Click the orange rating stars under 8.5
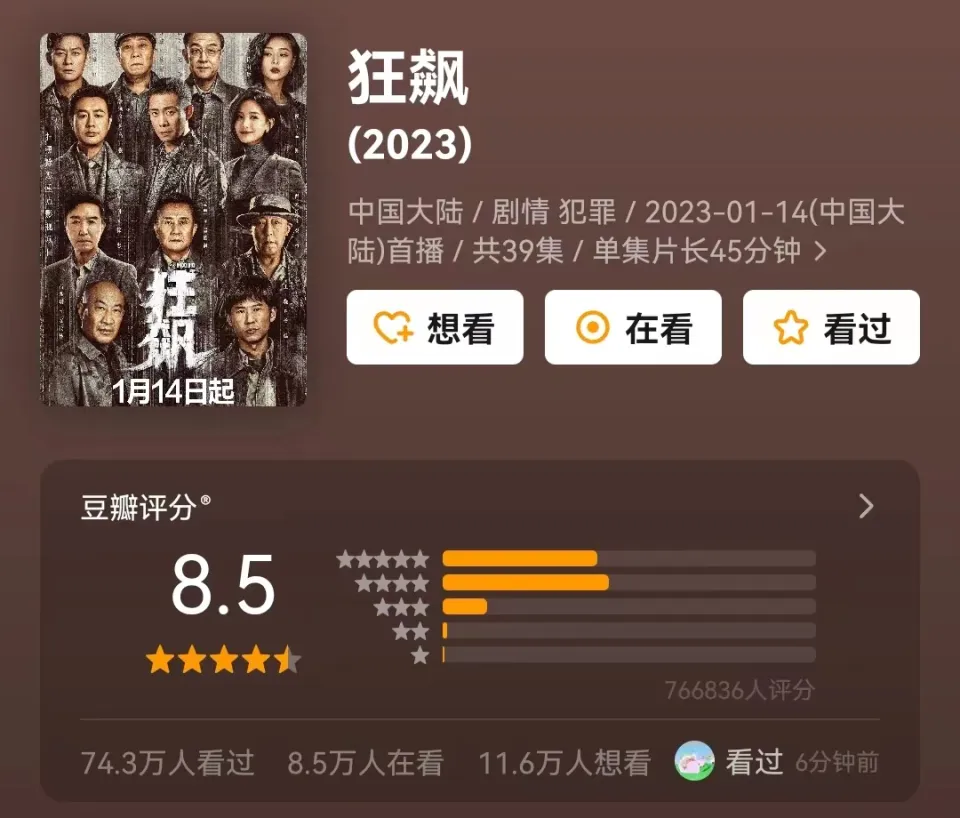 coord(224,660)
